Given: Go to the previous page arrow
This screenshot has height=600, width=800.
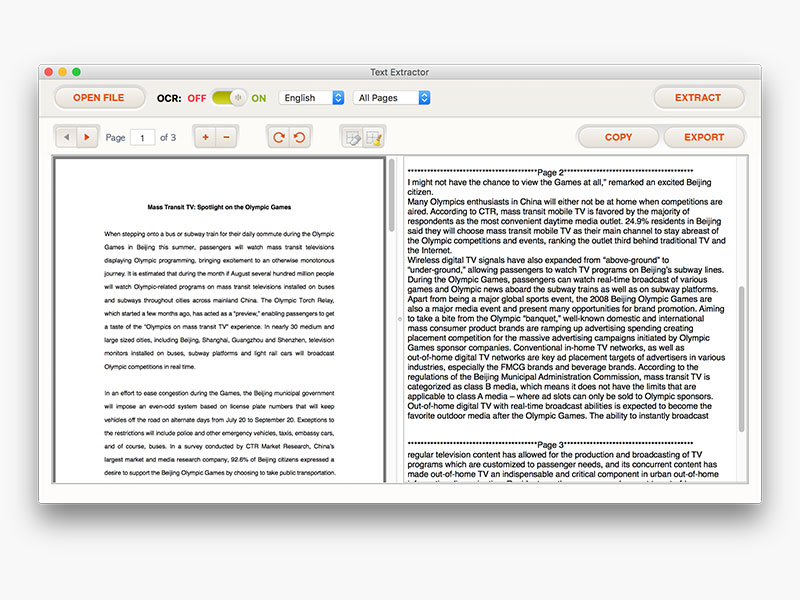Looking at the screenshot, I should click(66, 137).
